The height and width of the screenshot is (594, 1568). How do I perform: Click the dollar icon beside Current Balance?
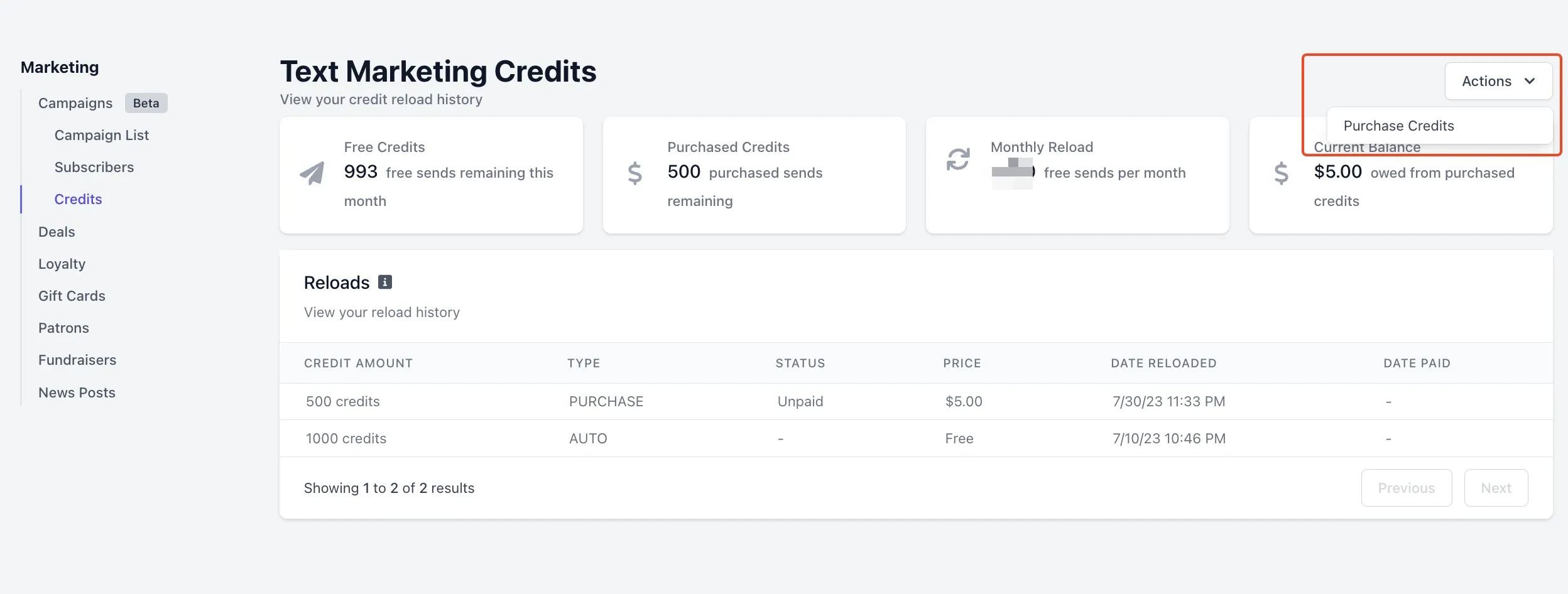1282,173
